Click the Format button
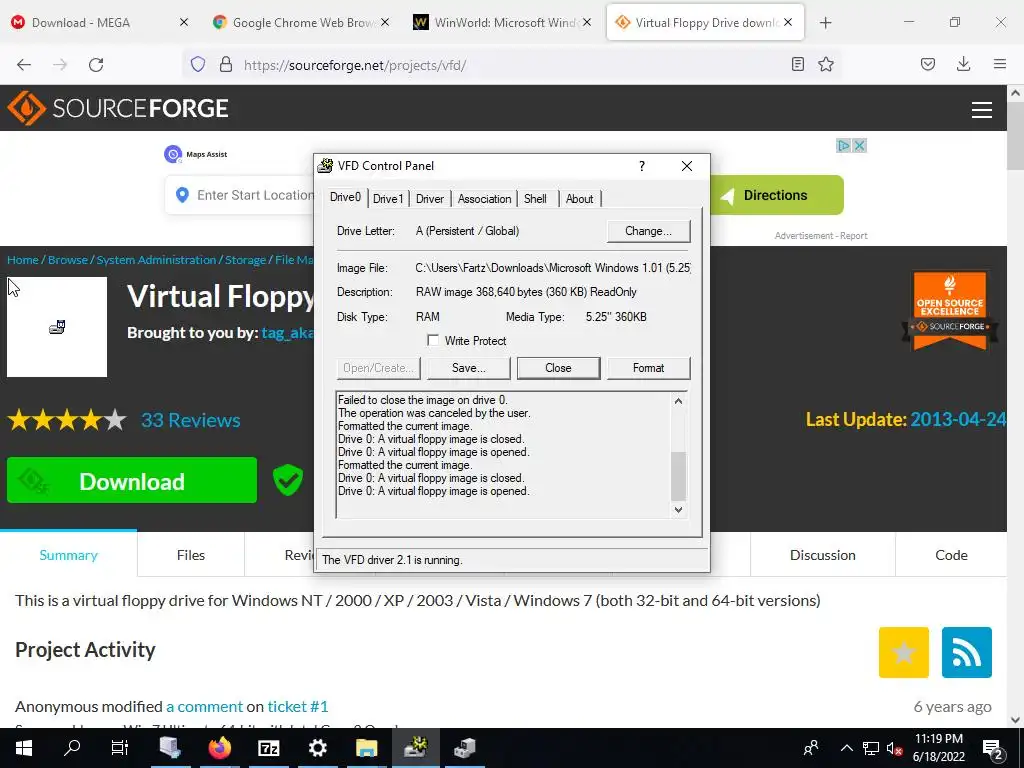This screenshot has width=1024, height=768. click(648, 368)
